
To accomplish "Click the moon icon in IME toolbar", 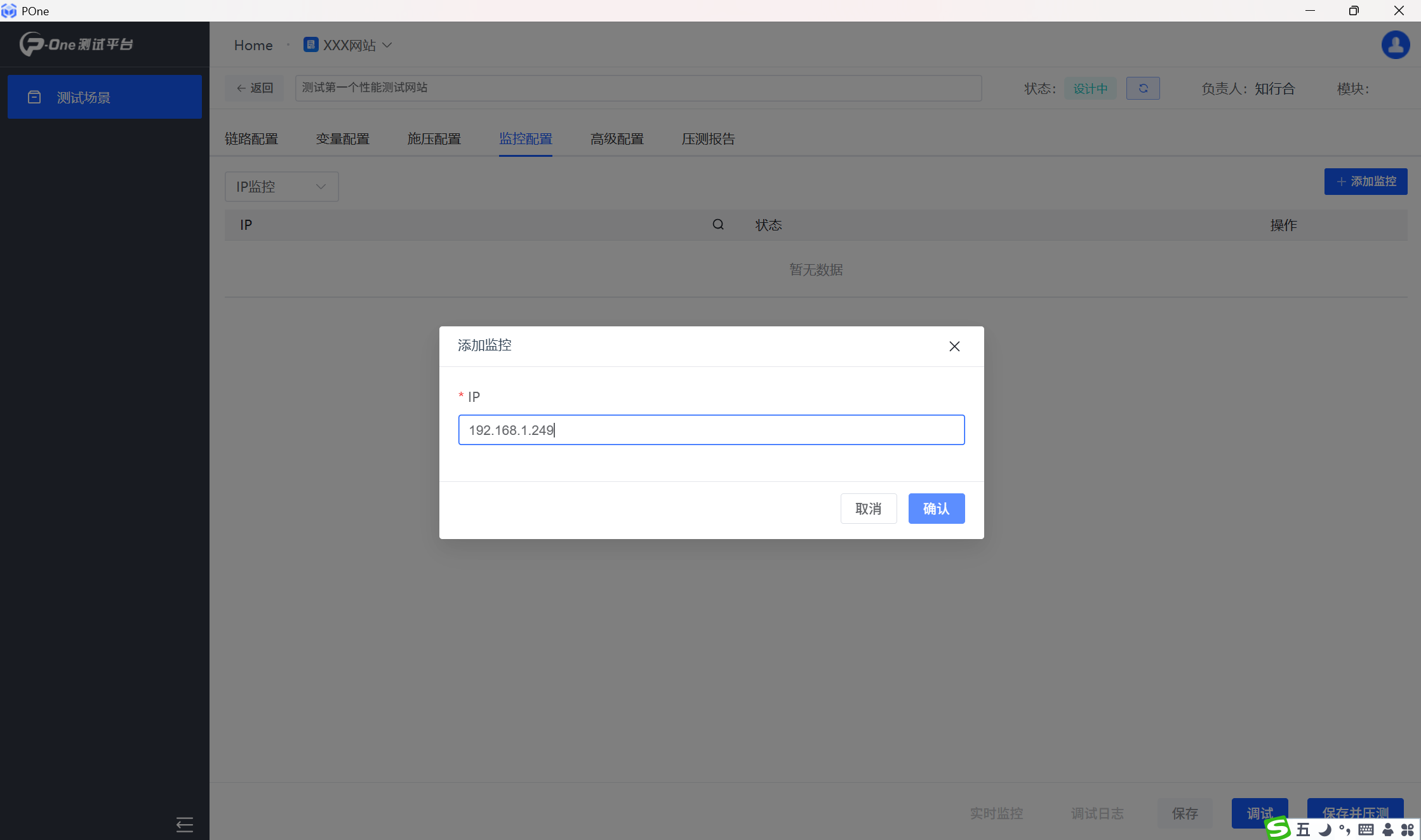I will [1324, 829].
